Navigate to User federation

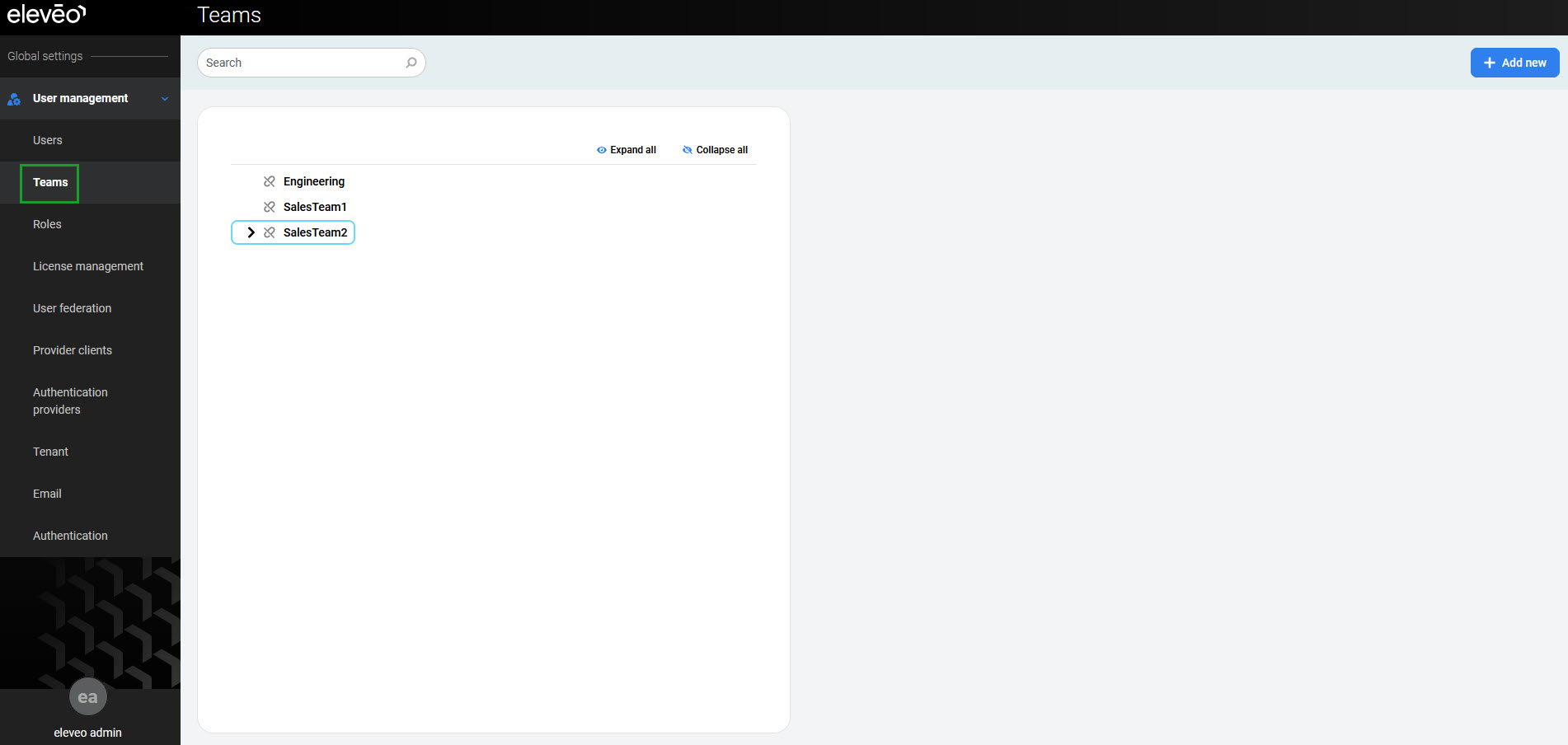tap(72, 308)
